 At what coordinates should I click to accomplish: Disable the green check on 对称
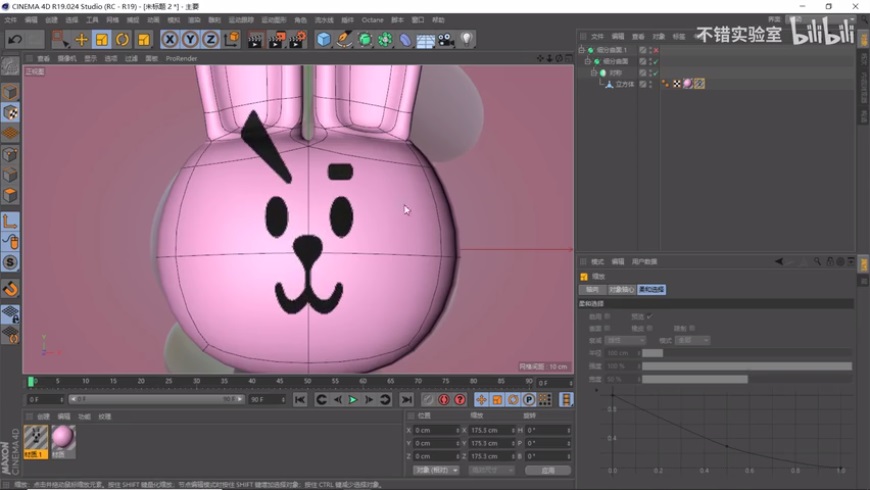(x=656, y=73)
